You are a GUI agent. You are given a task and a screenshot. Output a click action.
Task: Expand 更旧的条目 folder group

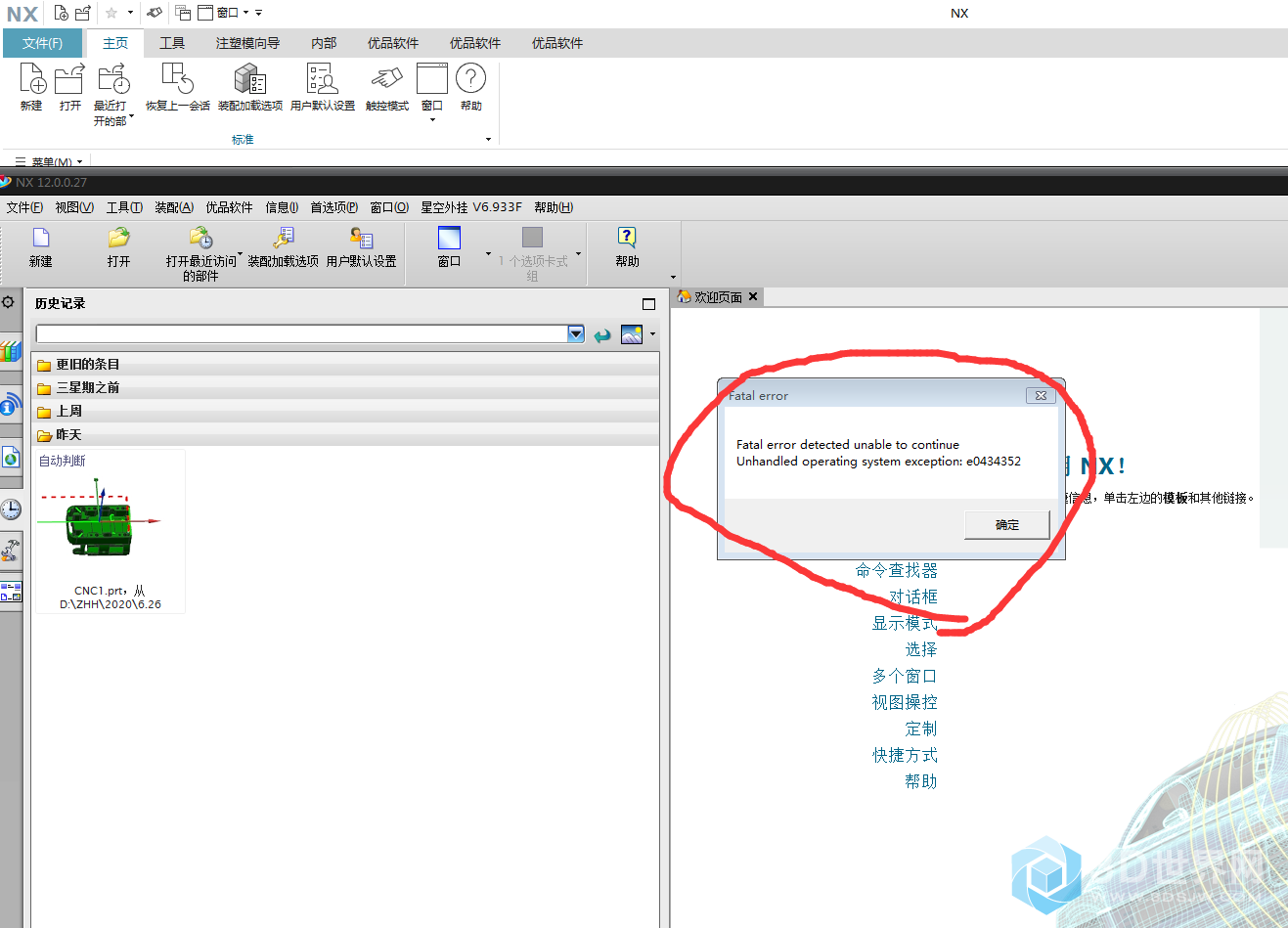click(346, 364)
